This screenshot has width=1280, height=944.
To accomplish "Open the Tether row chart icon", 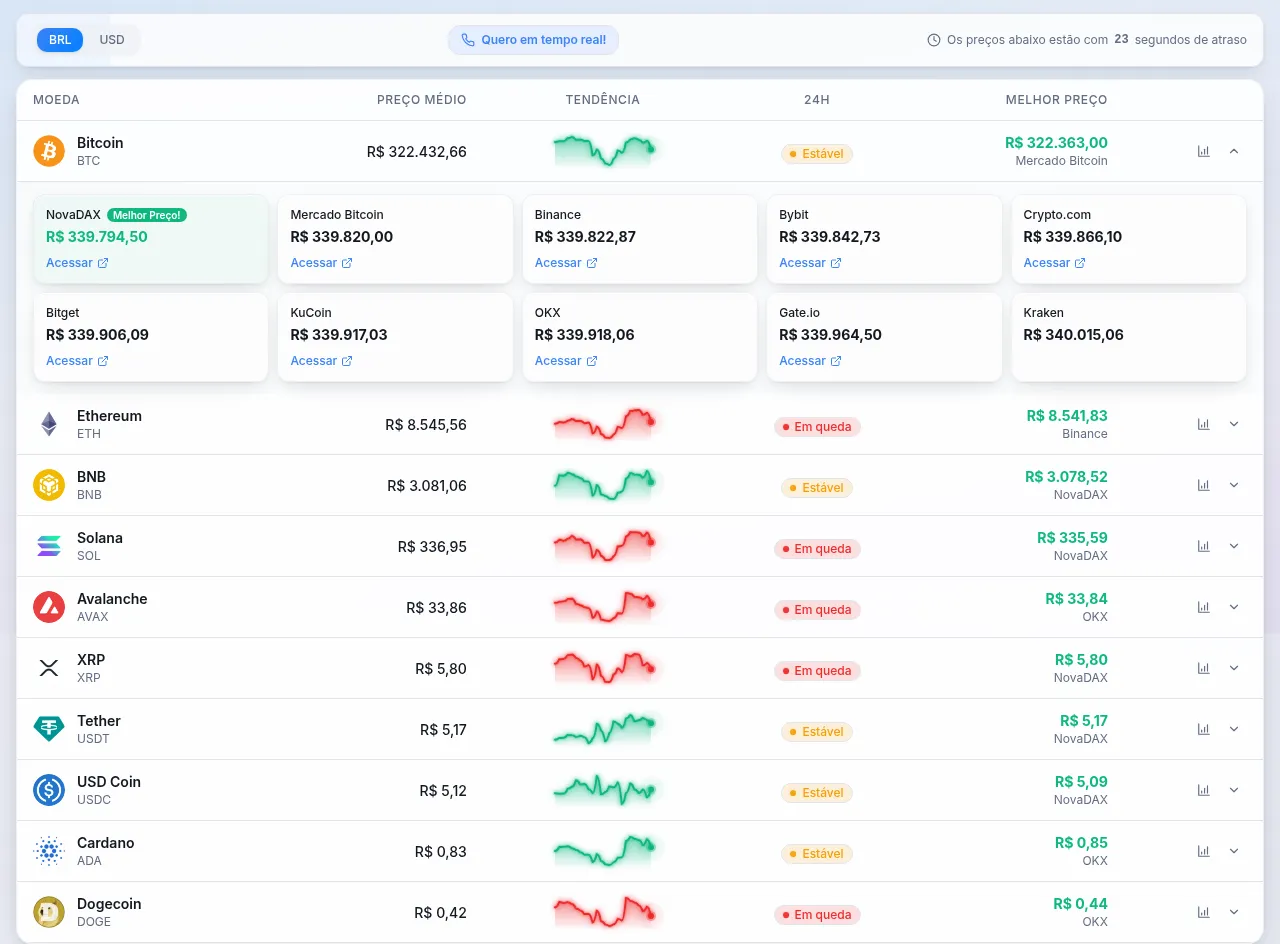I will tap(1203, 729).
